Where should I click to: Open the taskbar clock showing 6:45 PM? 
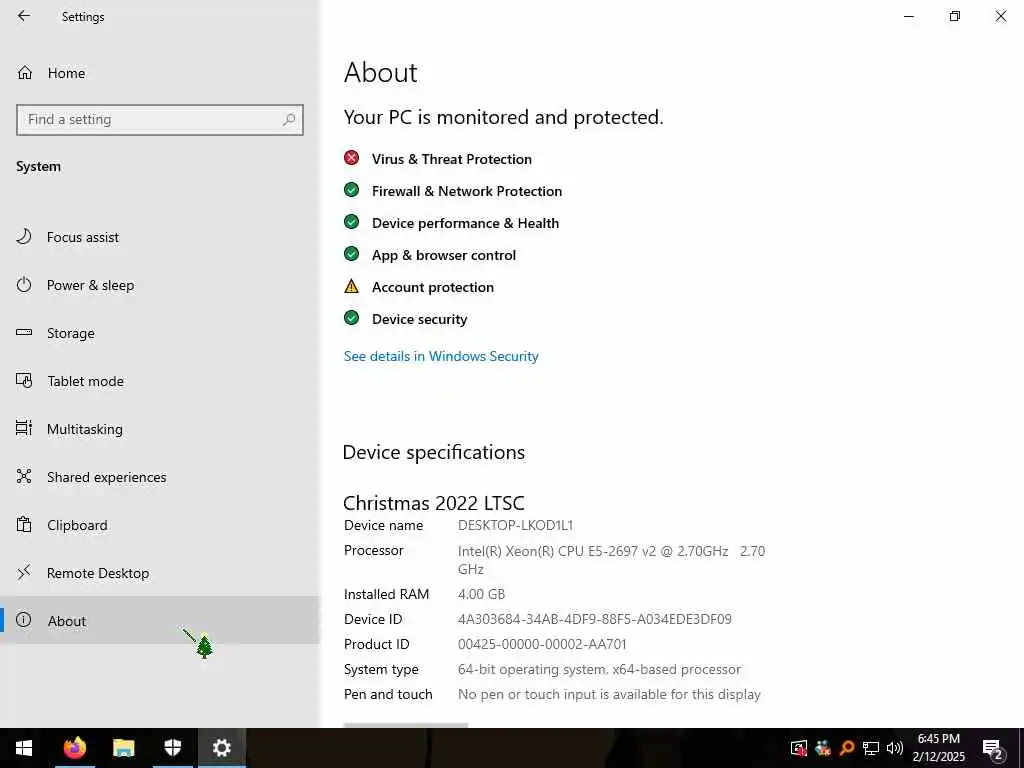click(938, 748)
